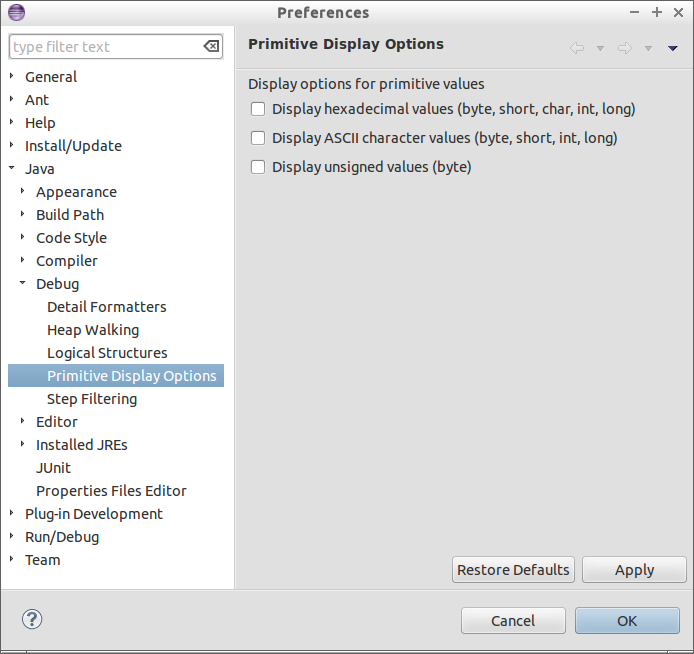Viewport: 694px width, 654px height.
Task: Open the forward history dropdown arrow
Action: pos(648,48)
